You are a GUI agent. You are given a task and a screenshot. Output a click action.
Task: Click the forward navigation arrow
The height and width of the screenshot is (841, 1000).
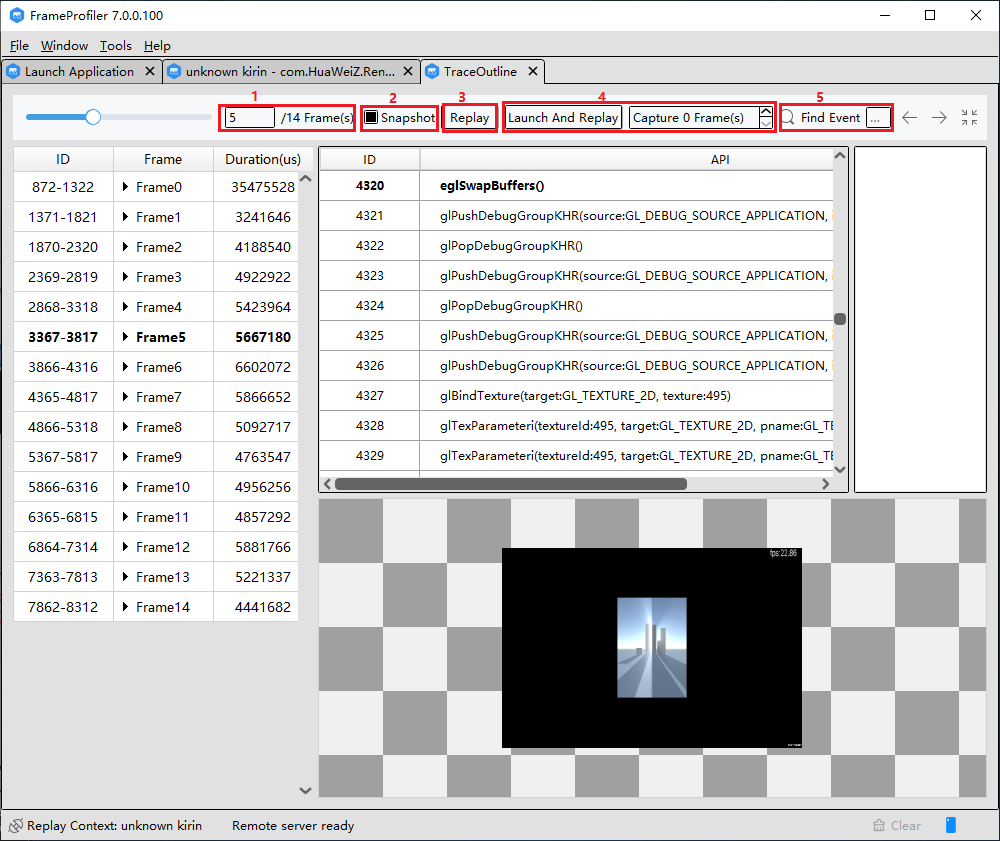coord(939,117)
